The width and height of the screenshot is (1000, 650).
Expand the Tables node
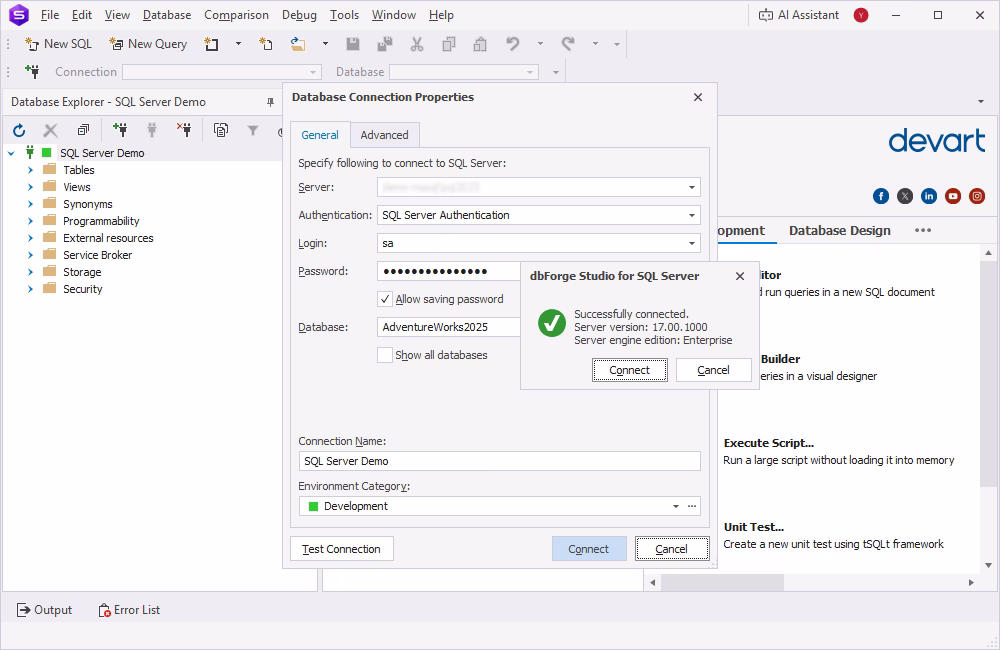click(x=30, y=170)
